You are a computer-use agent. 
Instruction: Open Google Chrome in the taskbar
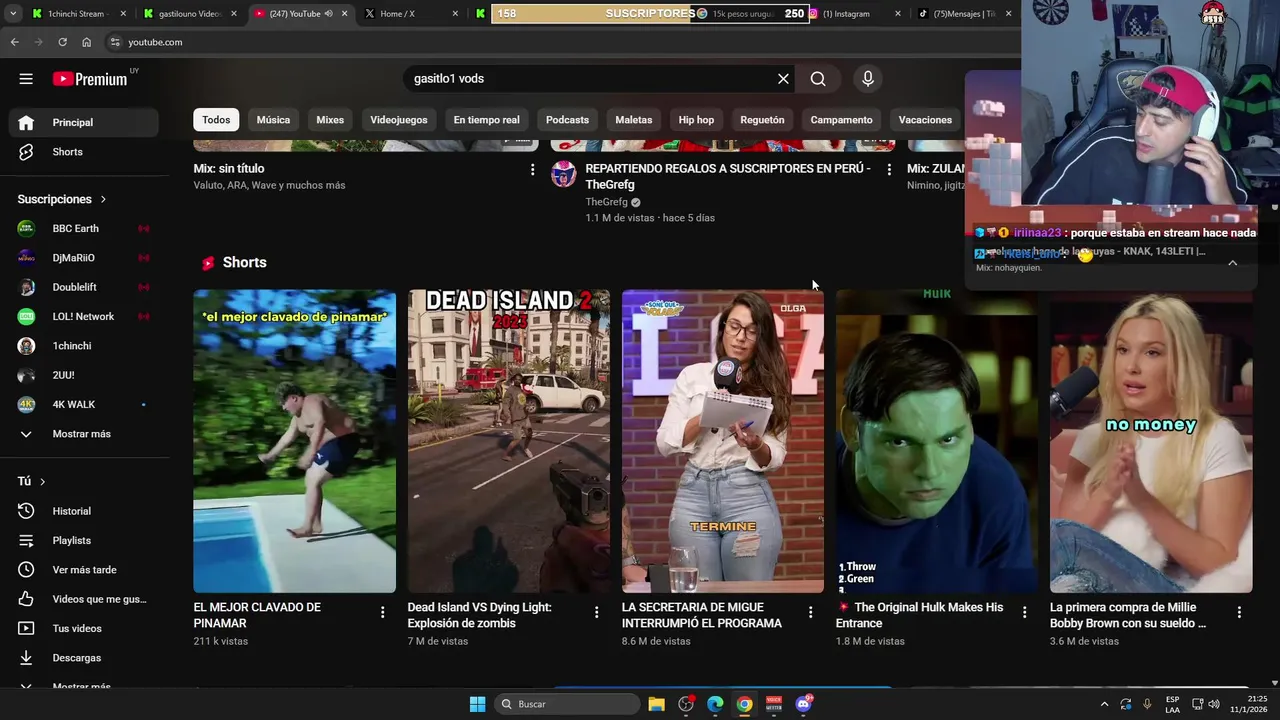click(744, 704)
